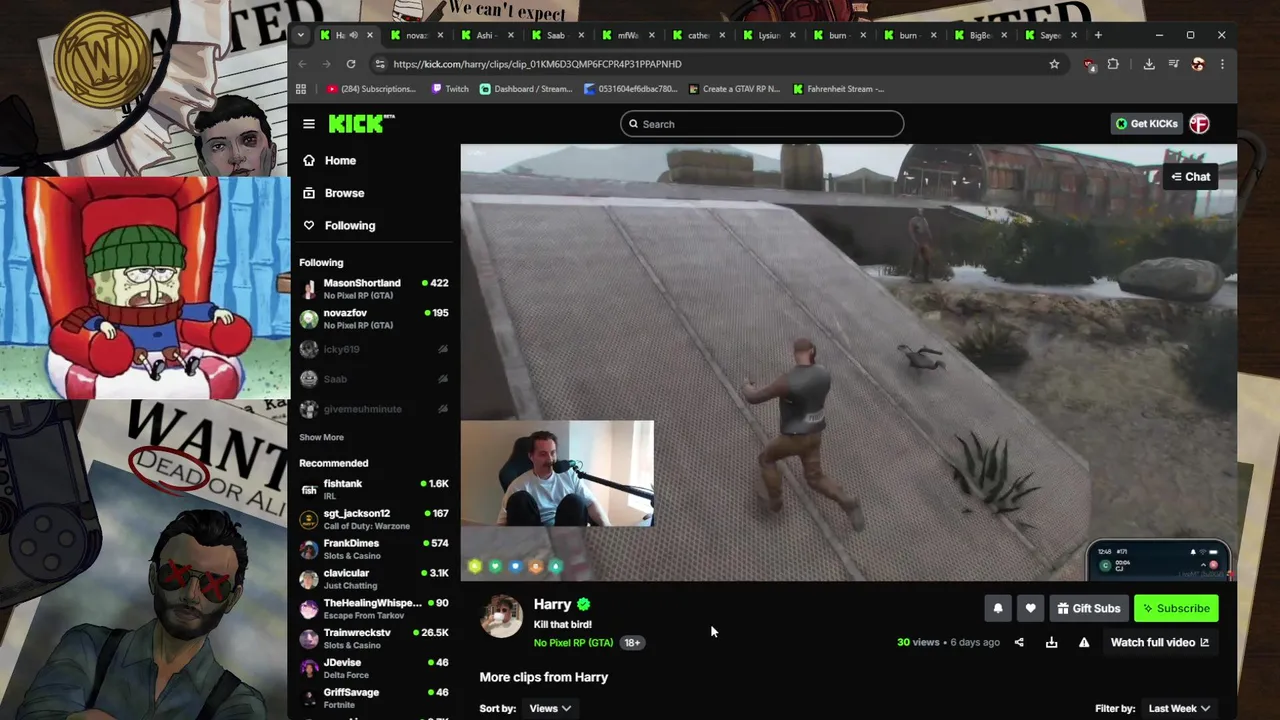Open the Twitch bookmark
1280x720 pixels.
450,89
